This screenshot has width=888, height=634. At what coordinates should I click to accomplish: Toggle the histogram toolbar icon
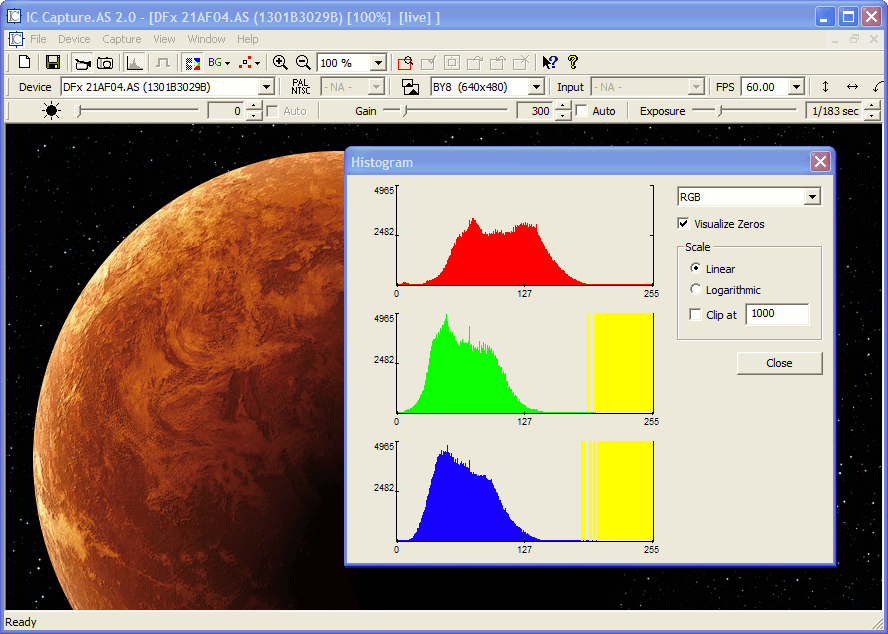134,63
